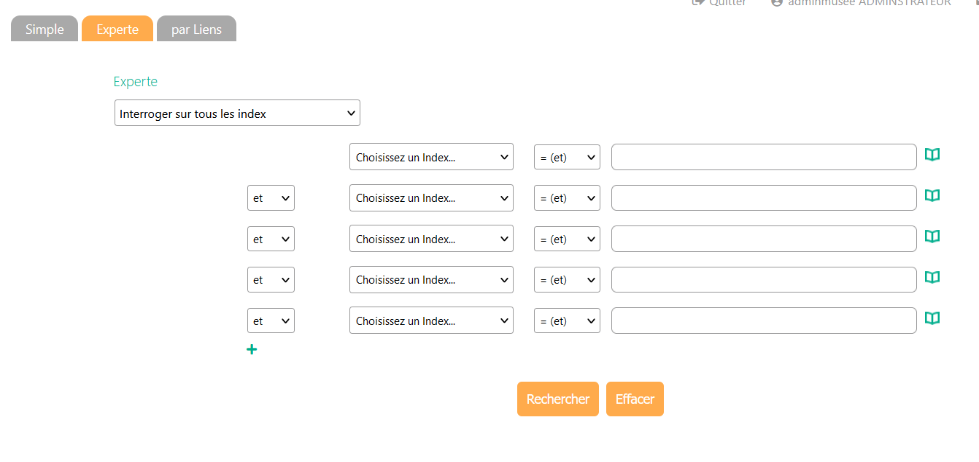Switch to the 'par Liens' tab
Viewport: 979px width, 462px height.
[196, 29]
